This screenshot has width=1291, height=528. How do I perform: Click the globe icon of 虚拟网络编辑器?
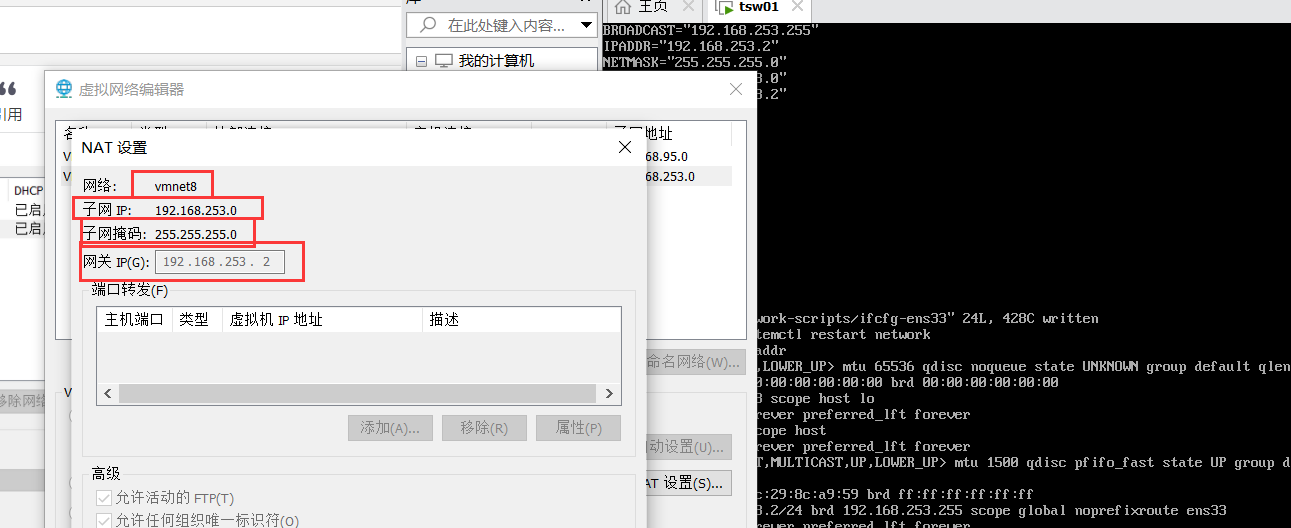pyautogui.click(x=64, y=89)
